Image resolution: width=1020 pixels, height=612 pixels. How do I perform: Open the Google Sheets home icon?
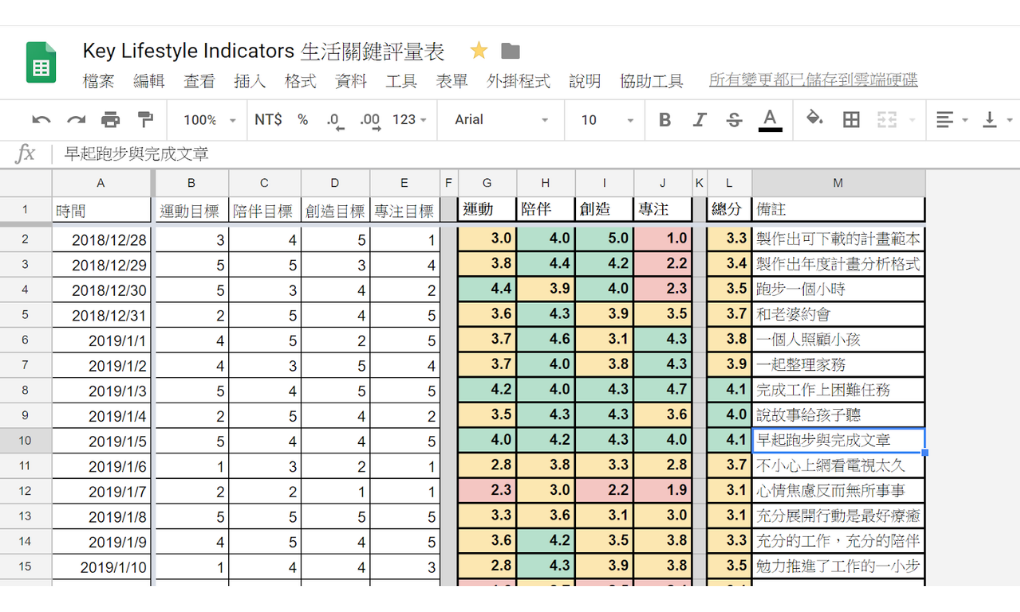point(41,62)
